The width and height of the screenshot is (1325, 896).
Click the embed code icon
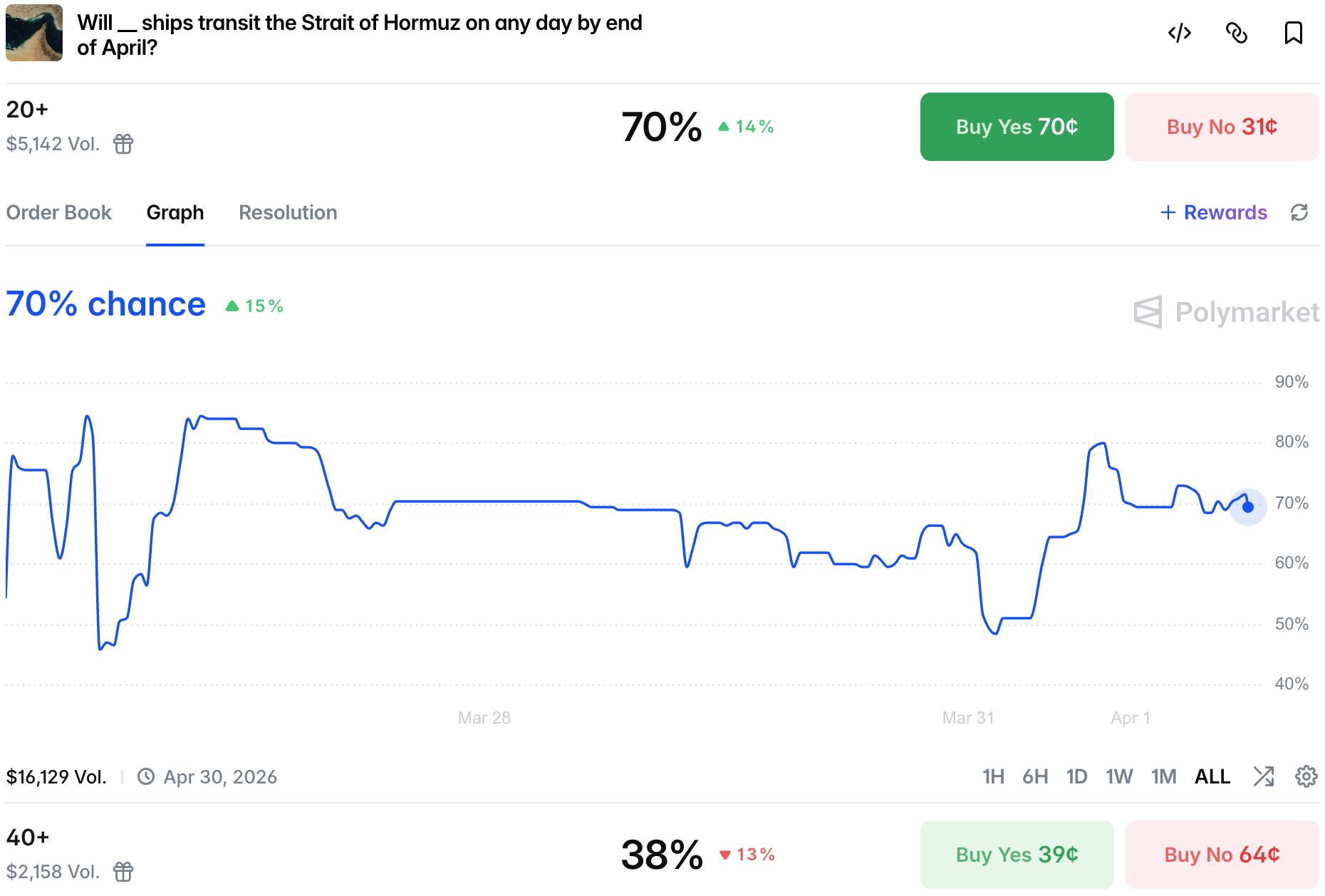pos(1180,33)
